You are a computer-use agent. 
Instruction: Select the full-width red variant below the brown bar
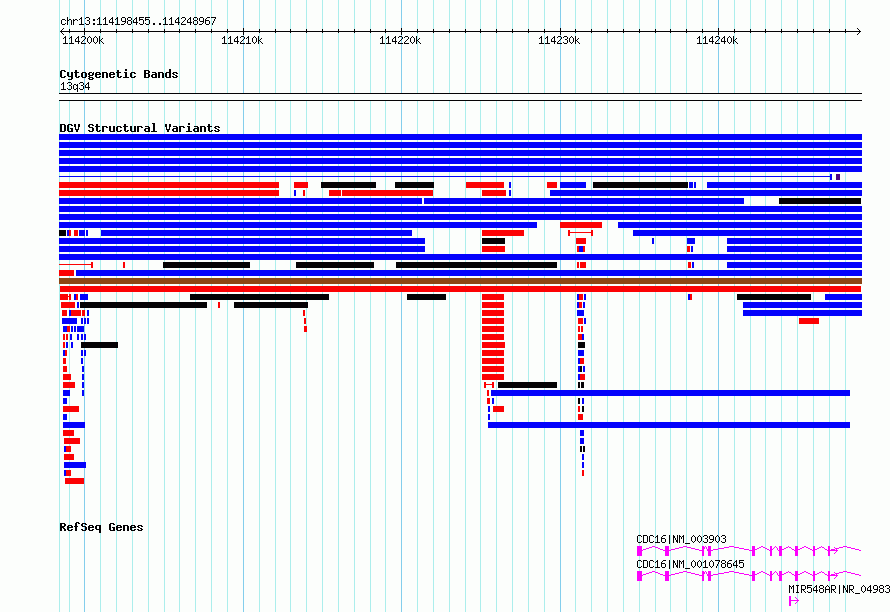(460, 289)
